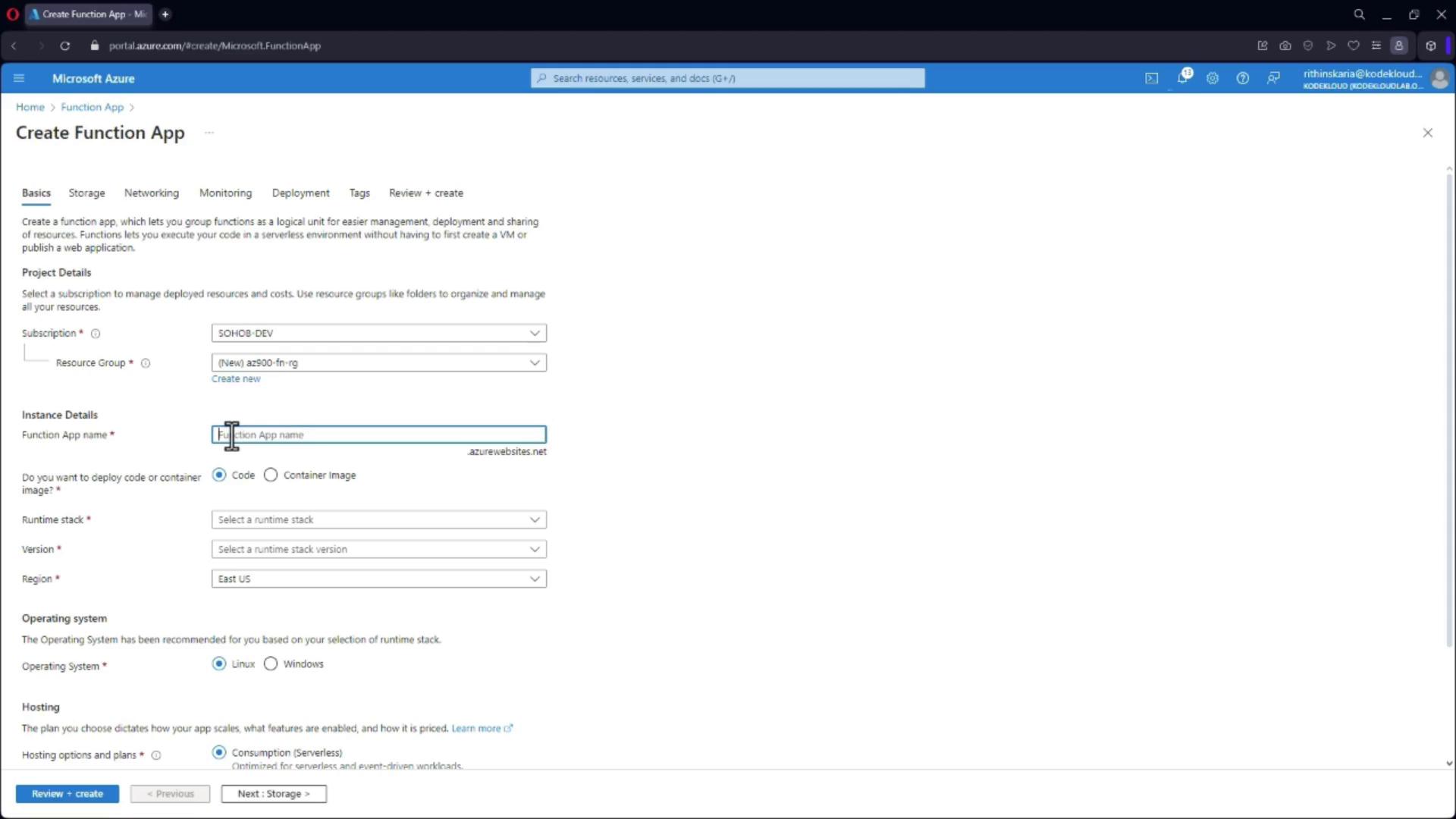Select Consumption (Serverless) hosting option

219,752
